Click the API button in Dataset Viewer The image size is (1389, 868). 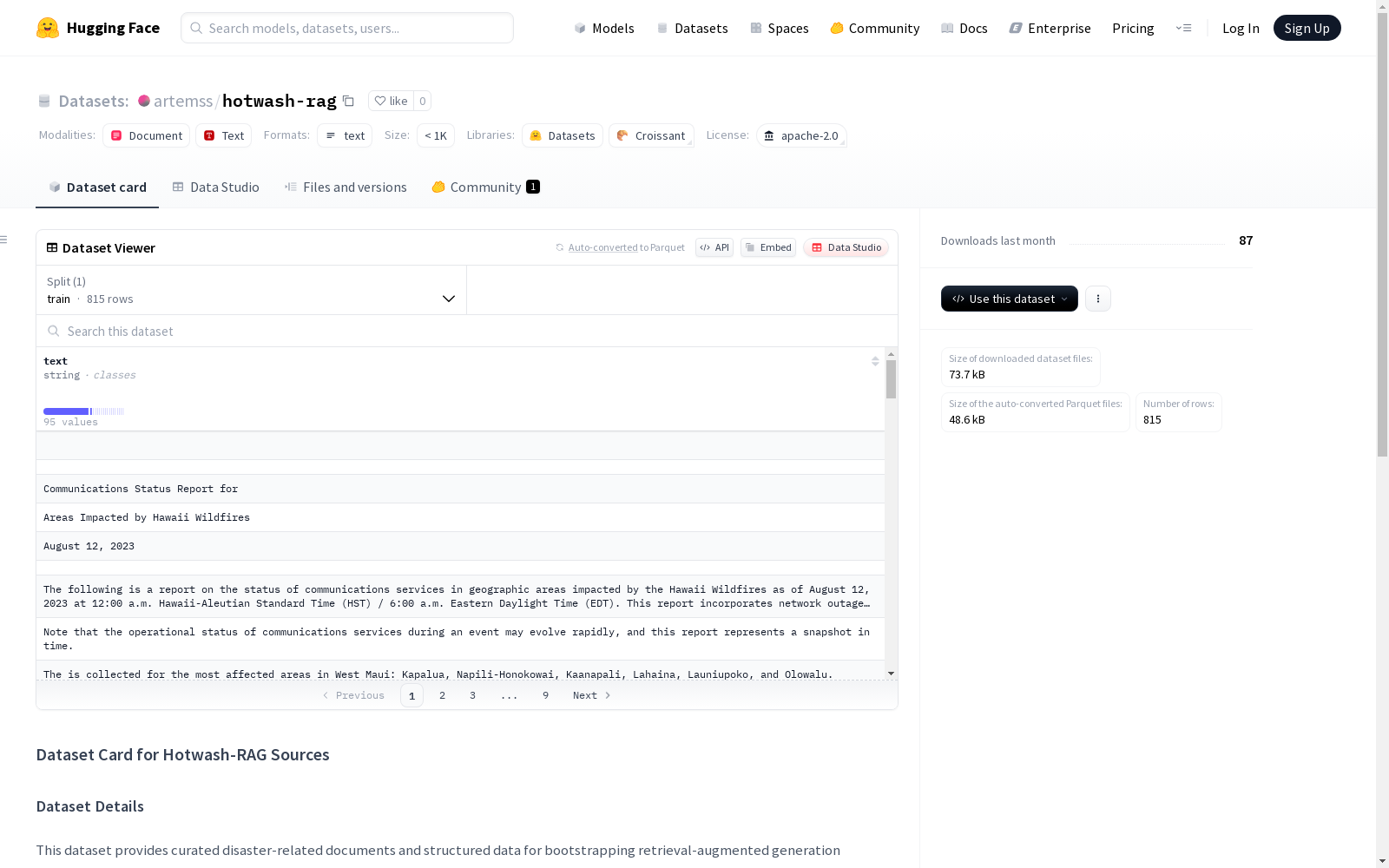coord(714,247)
